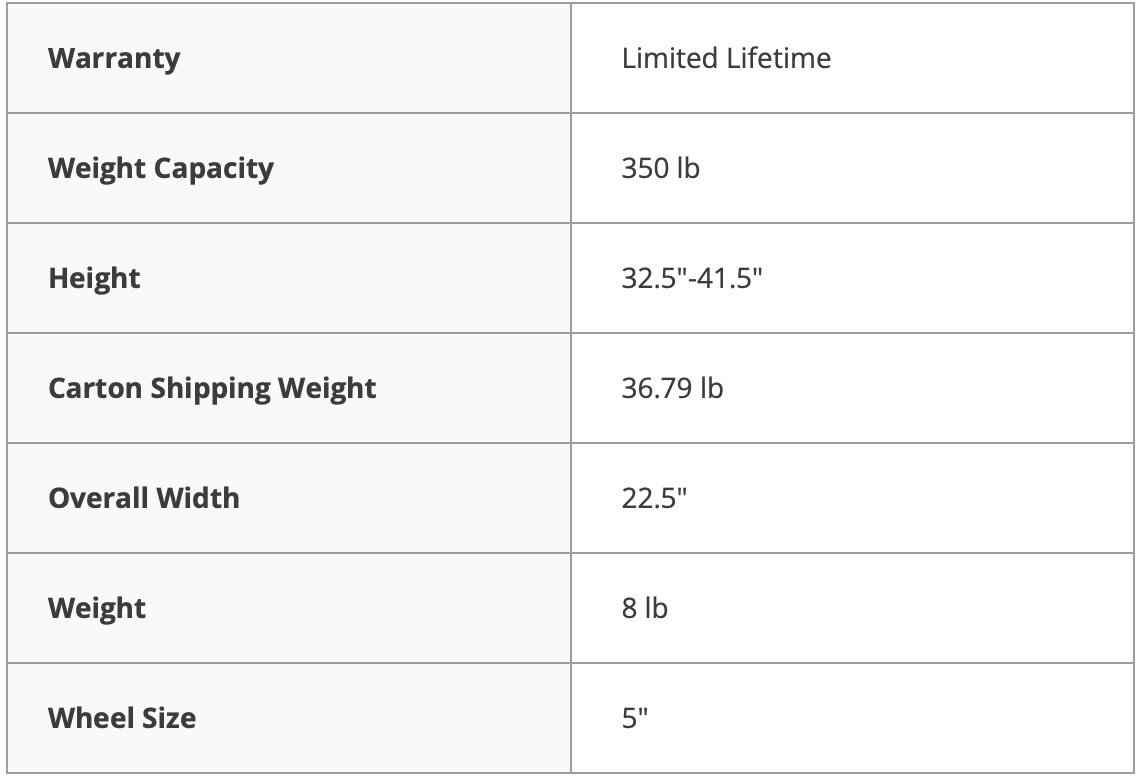Select the 36.79 lb value
The width and height of the screenshot is (1136, 778).
click(x=672, y=388)
